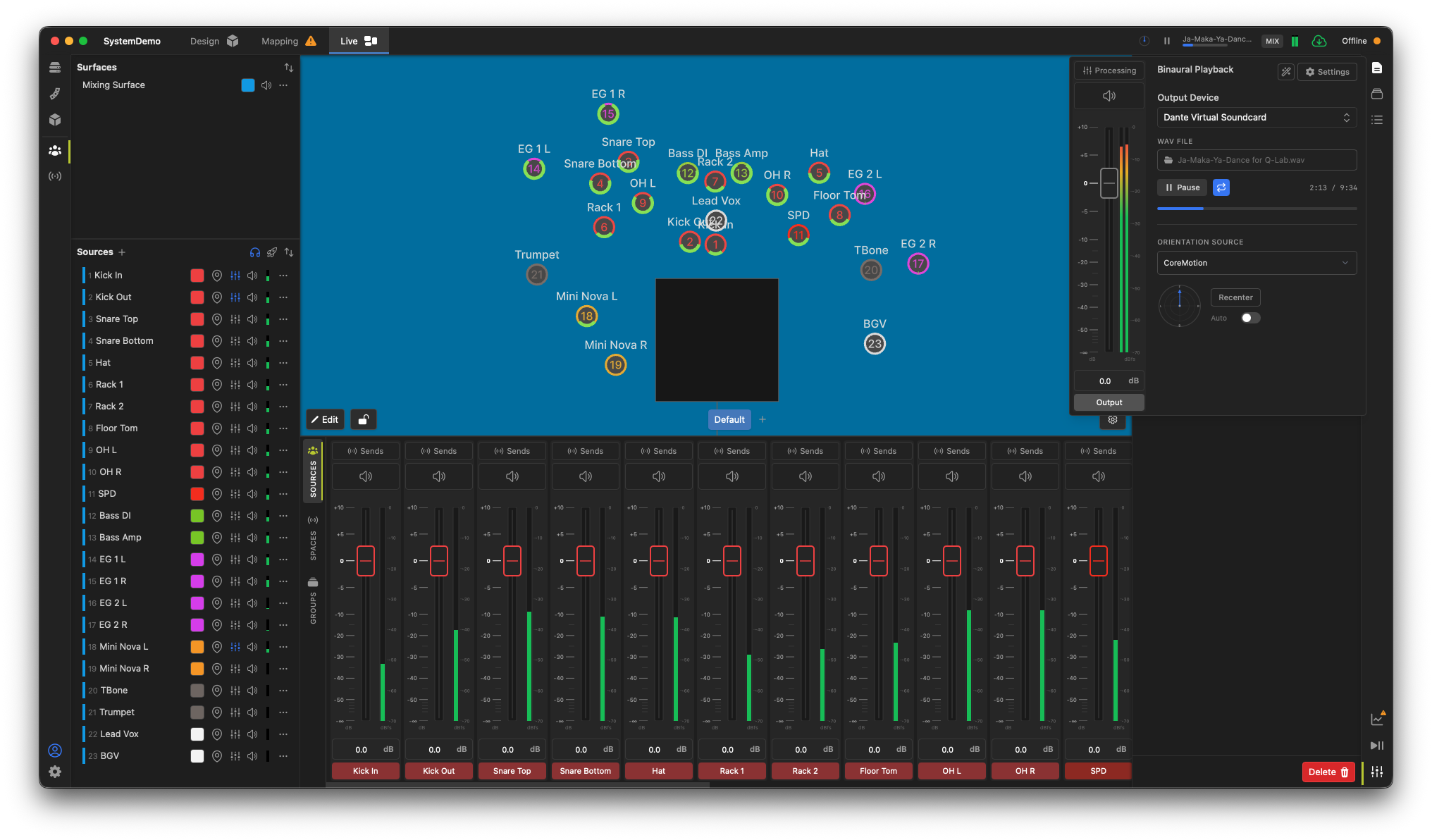
Task: Open Output Device dropdown Dante Virtual Soundcard
Action: click(x=1257, y=118)
